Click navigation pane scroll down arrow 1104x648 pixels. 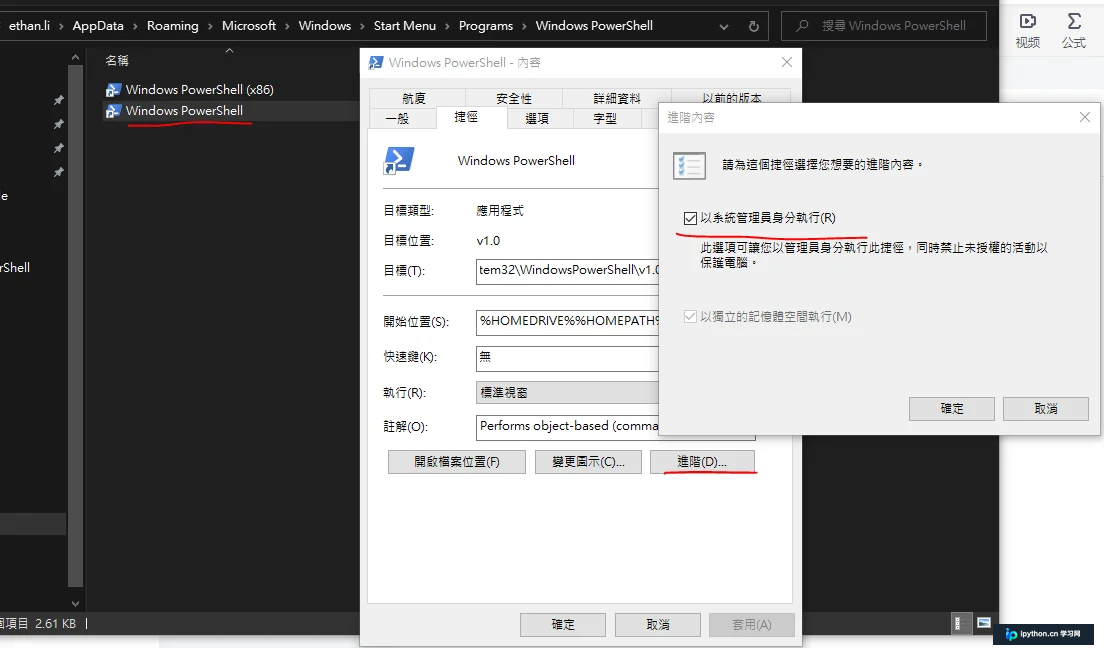(75, 604)
